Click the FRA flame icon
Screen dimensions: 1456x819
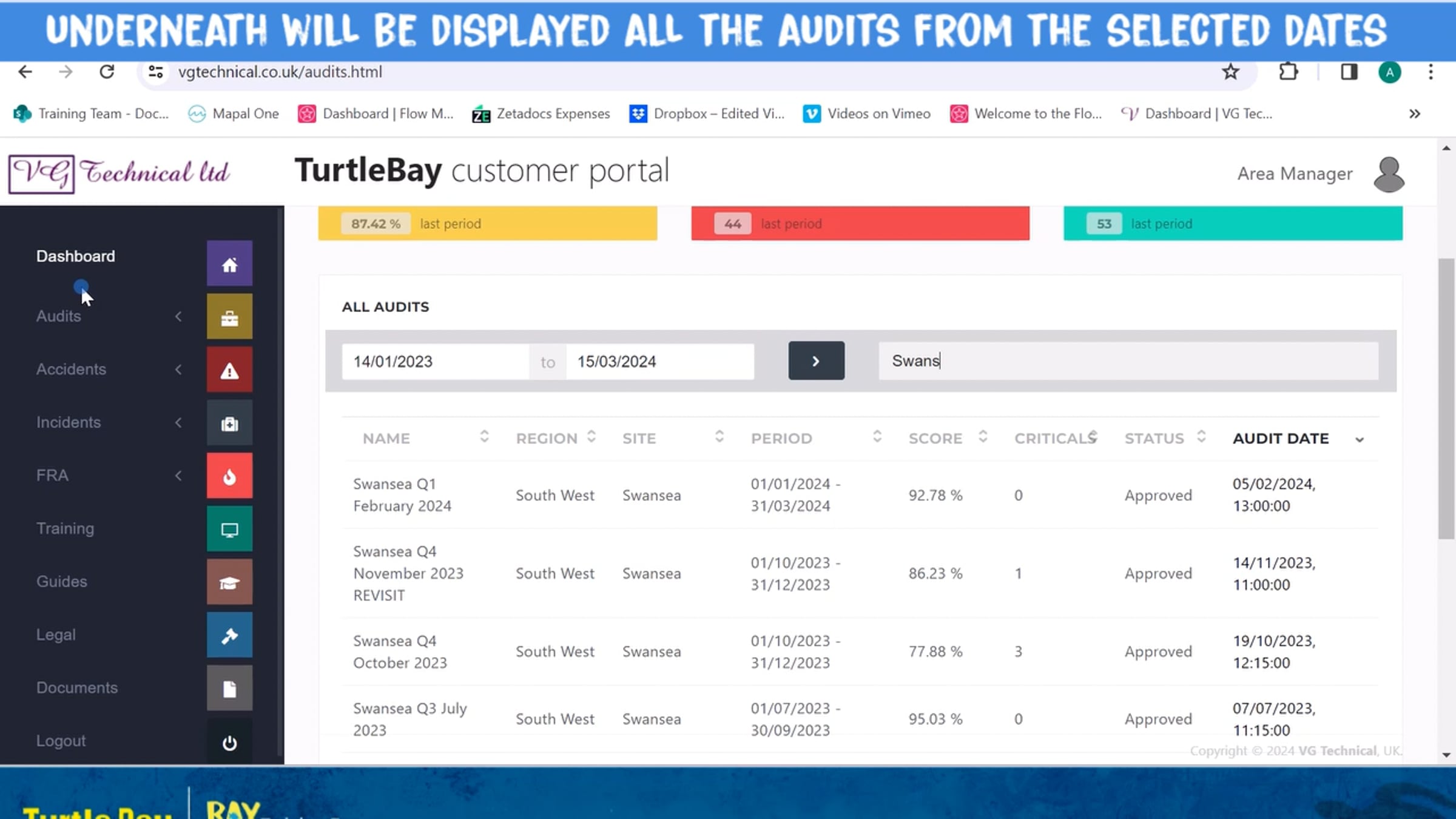pyautogui.click(x=229, y=476)
